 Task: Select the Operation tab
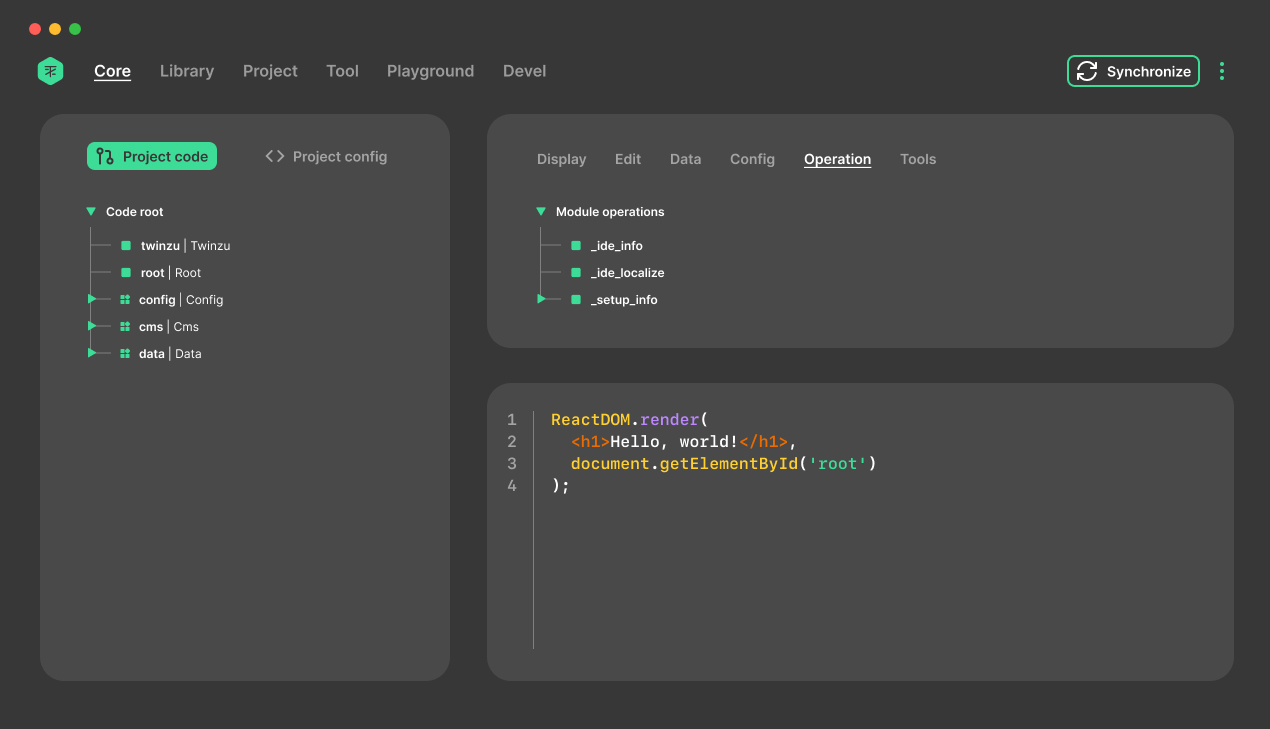[838, 159]
